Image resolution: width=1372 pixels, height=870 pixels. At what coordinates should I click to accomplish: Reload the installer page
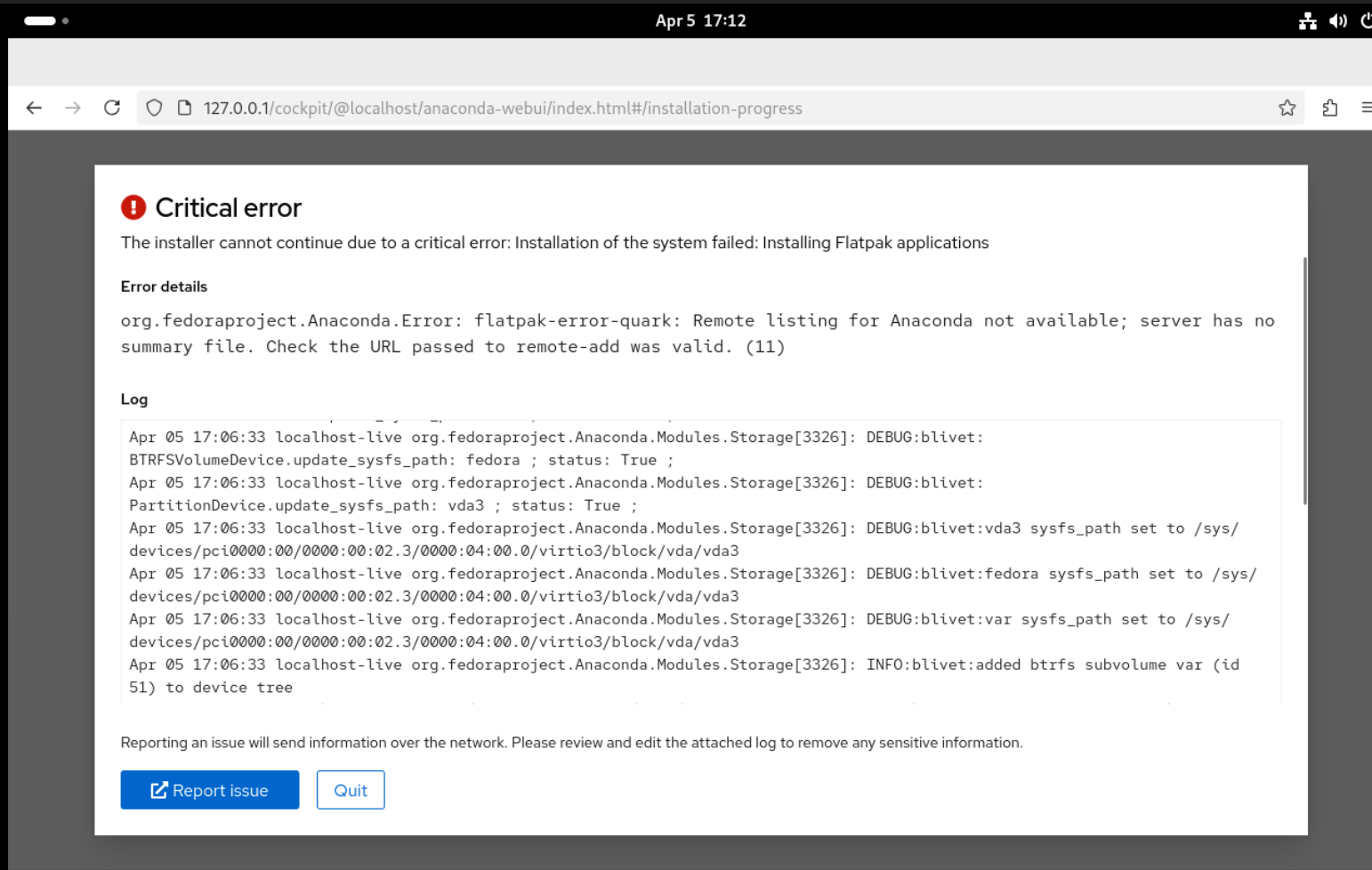(112, 108)
